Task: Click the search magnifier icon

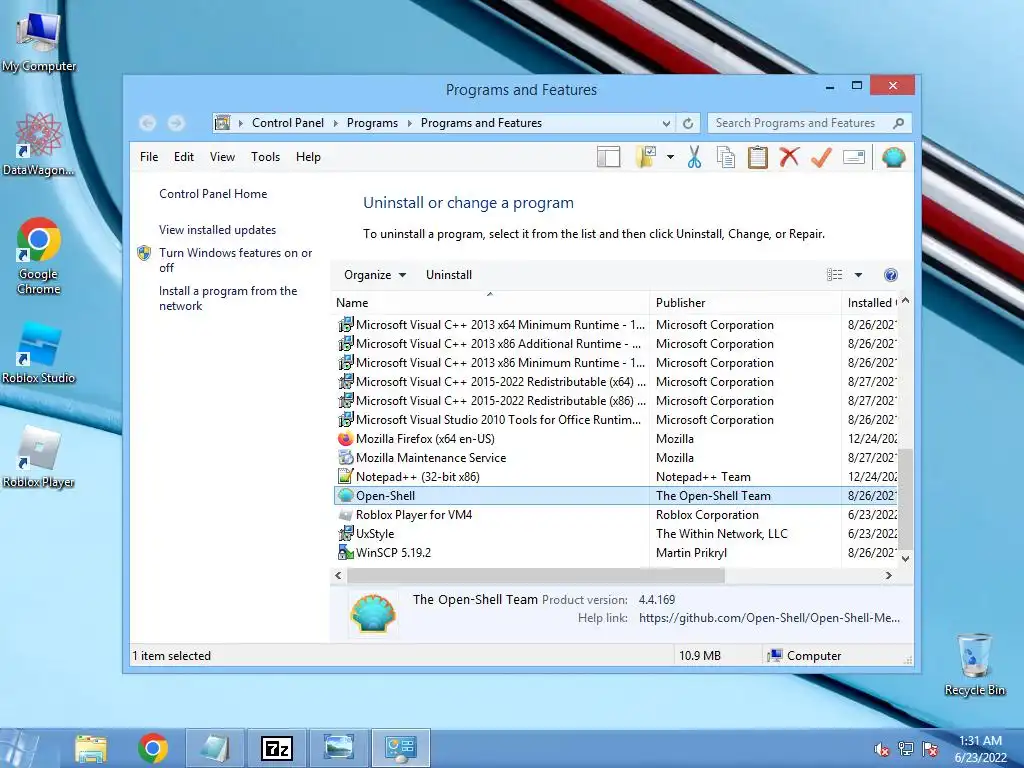Action: click(x=899, y=123)
